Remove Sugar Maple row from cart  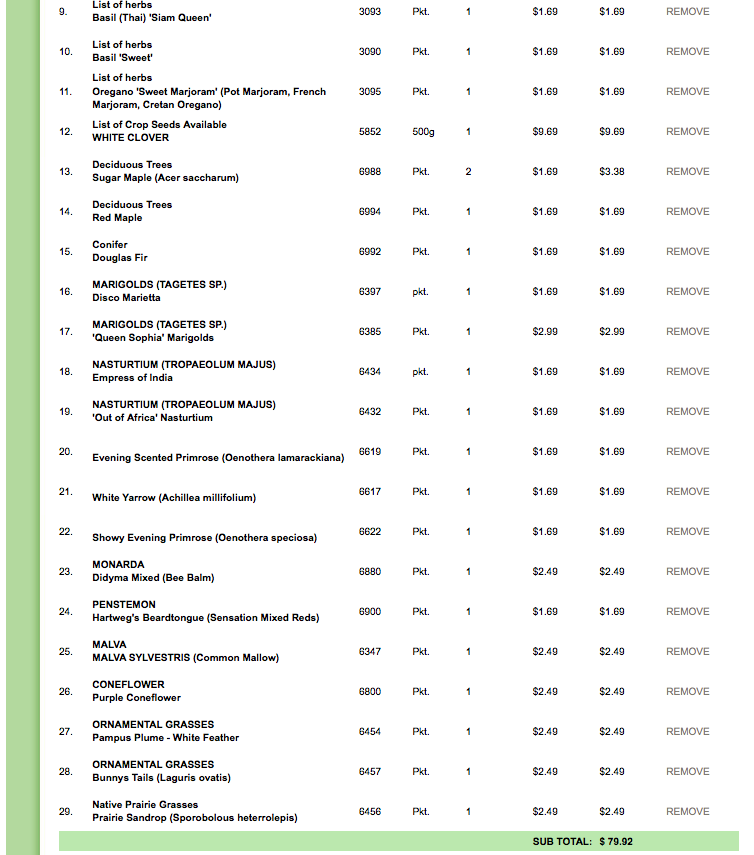click(687, 172)
